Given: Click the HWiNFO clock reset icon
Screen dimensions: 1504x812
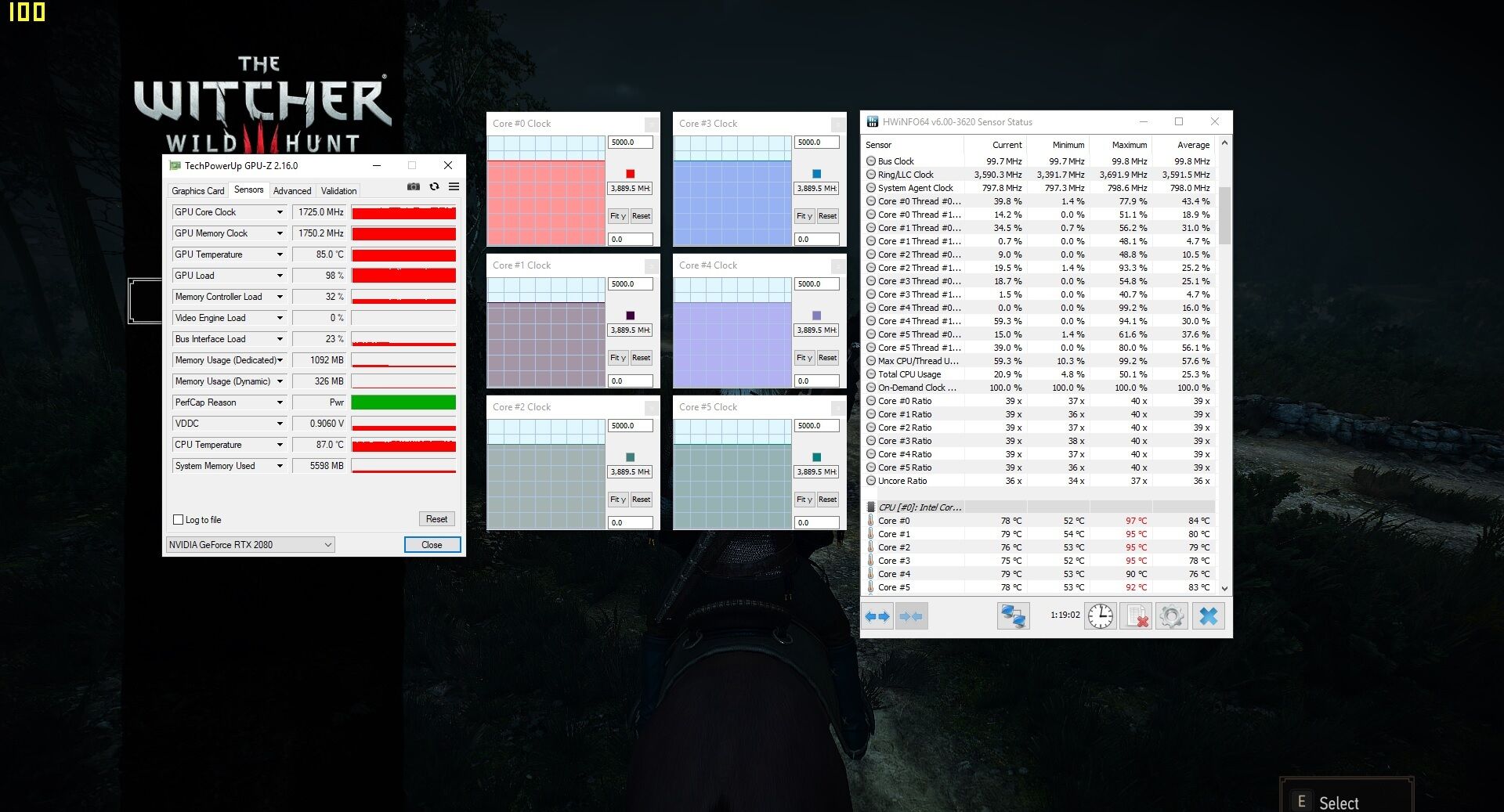Looking at the screenshot, I should (x=1101, y=616).
